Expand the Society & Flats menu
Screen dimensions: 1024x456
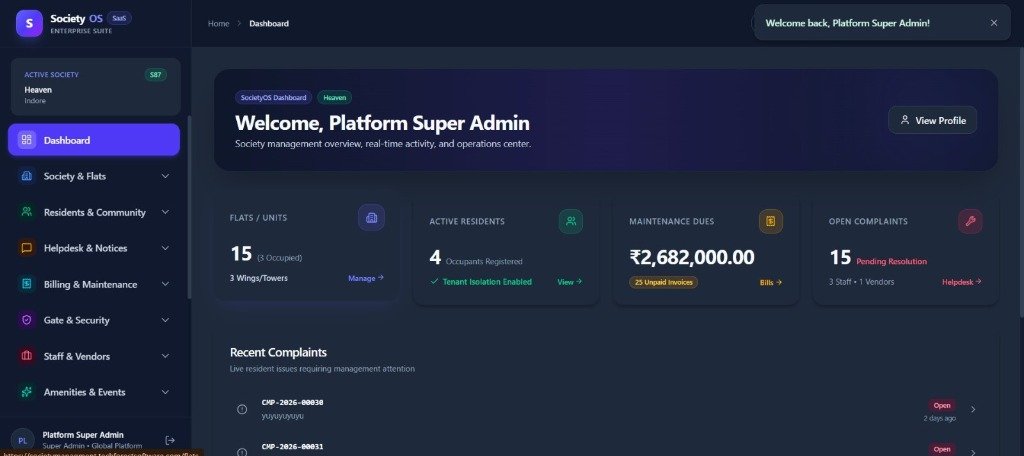[165, 176]
